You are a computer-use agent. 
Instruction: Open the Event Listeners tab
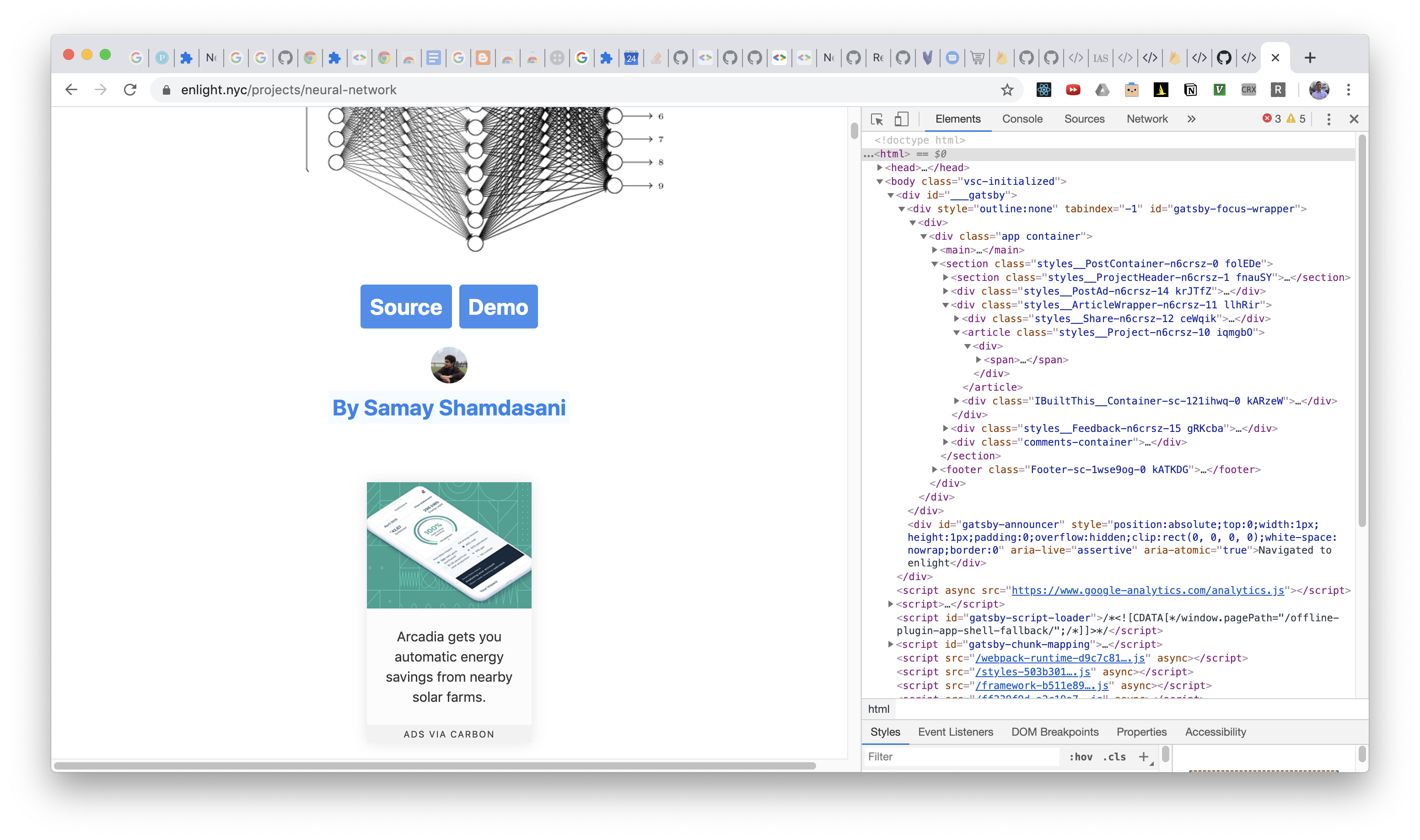(955, 732)
